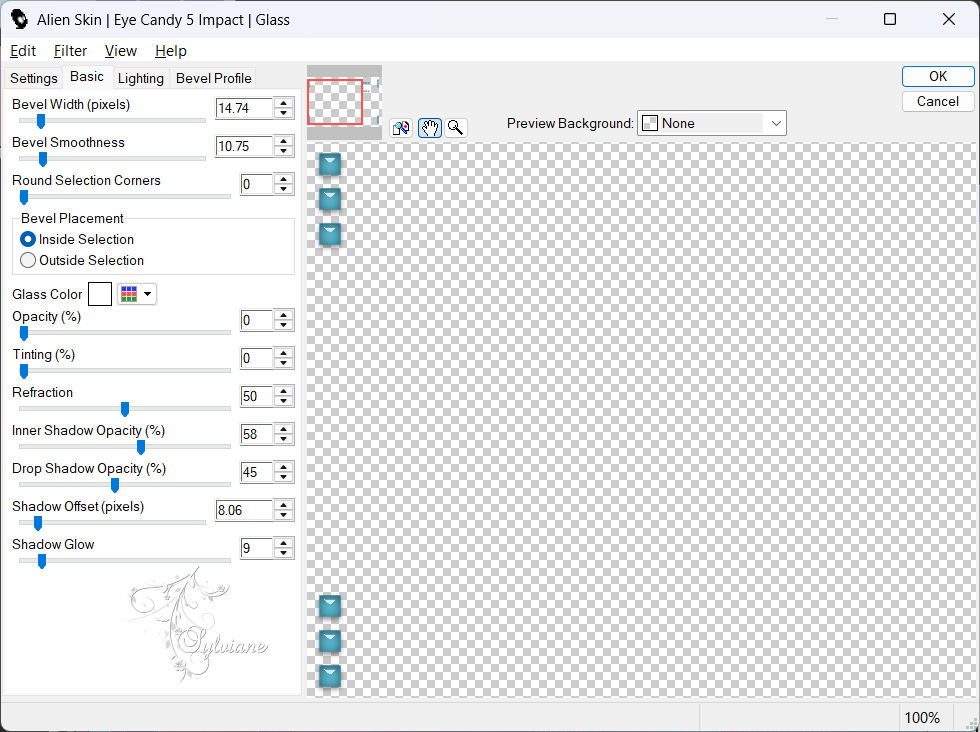Click the Shadow Offset slider handle
This screenshot has width=980, height=732.
coord(38,523)
